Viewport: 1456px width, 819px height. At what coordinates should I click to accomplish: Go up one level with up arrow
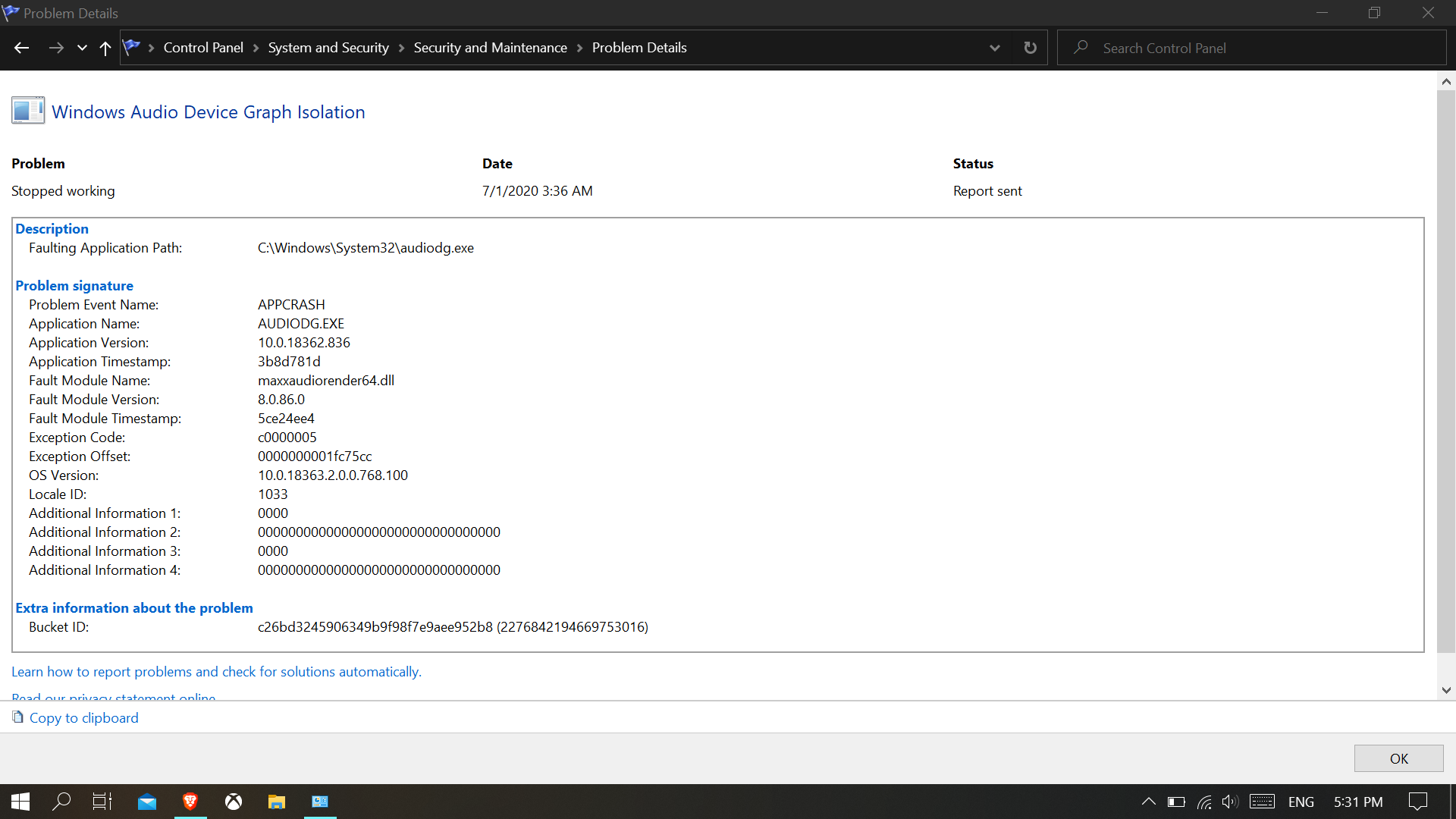pos(105,48)
